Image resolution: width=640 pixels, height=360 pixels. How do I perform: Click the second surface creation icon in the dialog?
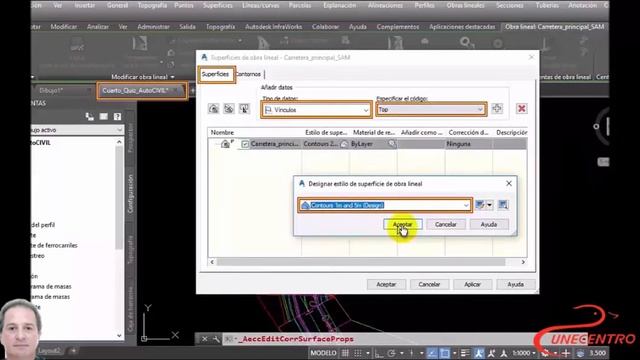click(x=229, y=109)
